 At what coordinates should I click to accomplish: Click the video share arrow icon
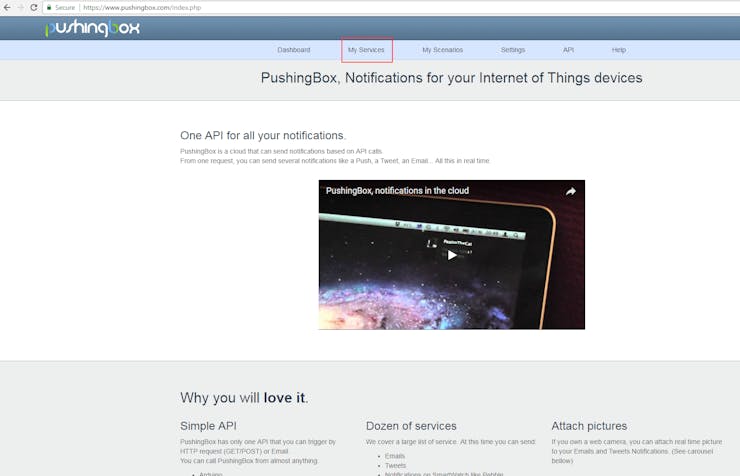[571, 192]
